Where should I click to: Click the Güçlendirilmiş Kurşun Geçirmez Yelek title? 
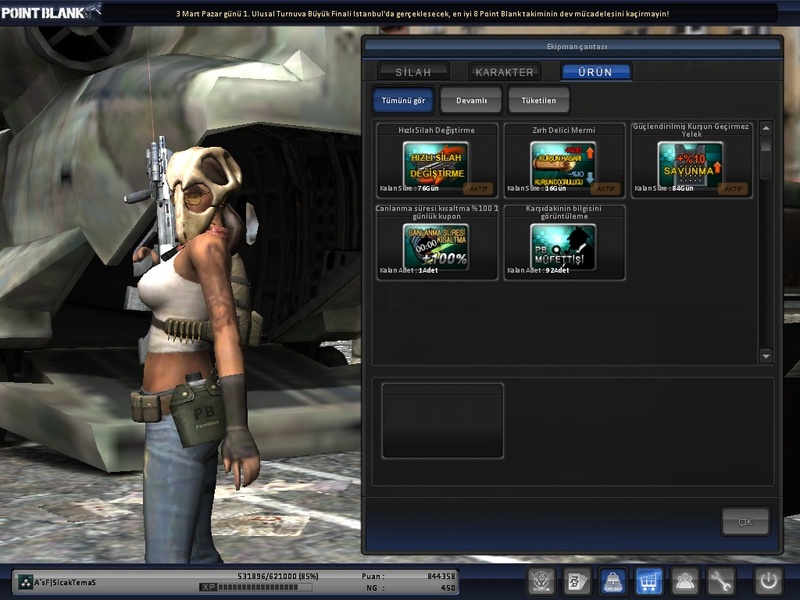click(691, 130)
